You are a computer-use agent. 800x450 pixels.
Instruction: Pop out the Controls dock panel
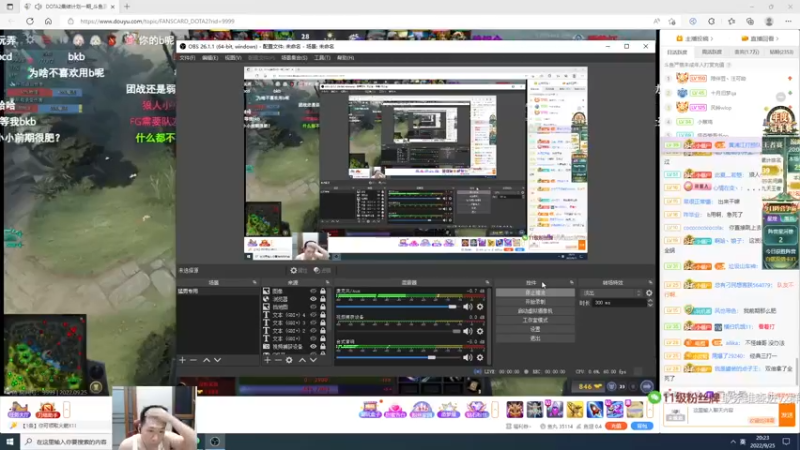tap(571, 282)
